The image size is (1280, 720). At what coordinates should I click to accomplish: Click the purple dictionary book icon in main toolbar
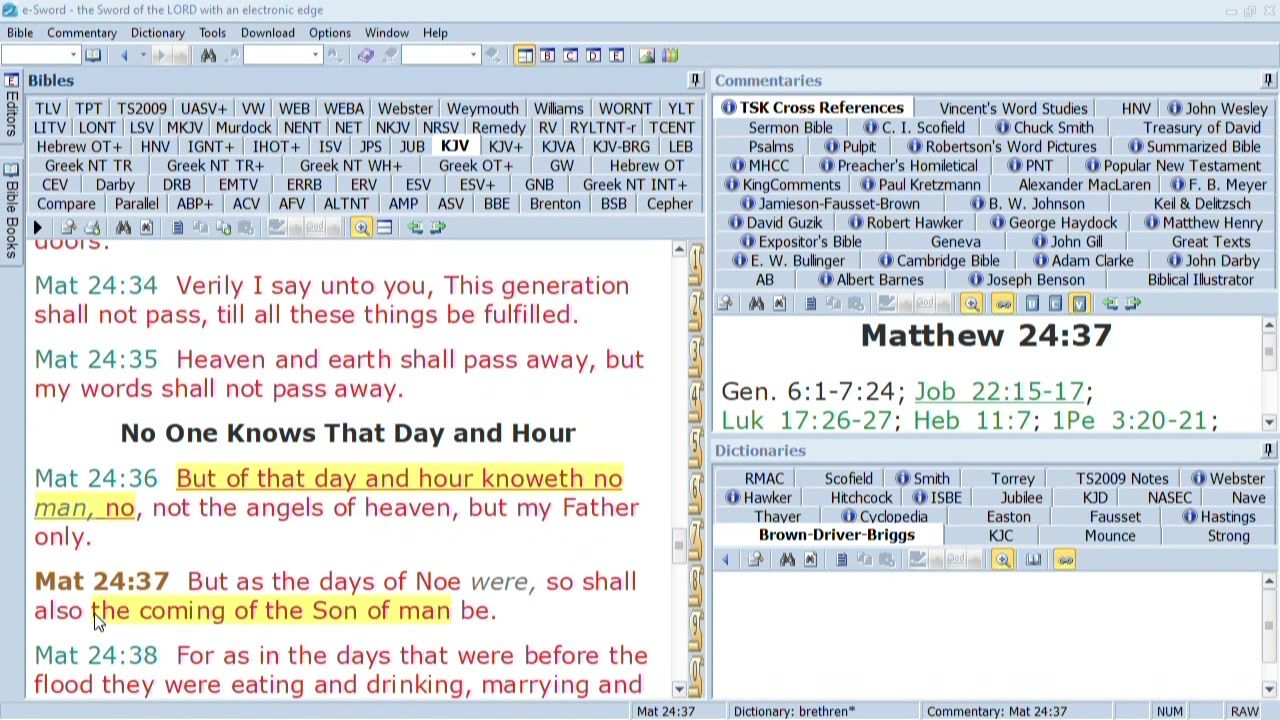tap(366, 56)
